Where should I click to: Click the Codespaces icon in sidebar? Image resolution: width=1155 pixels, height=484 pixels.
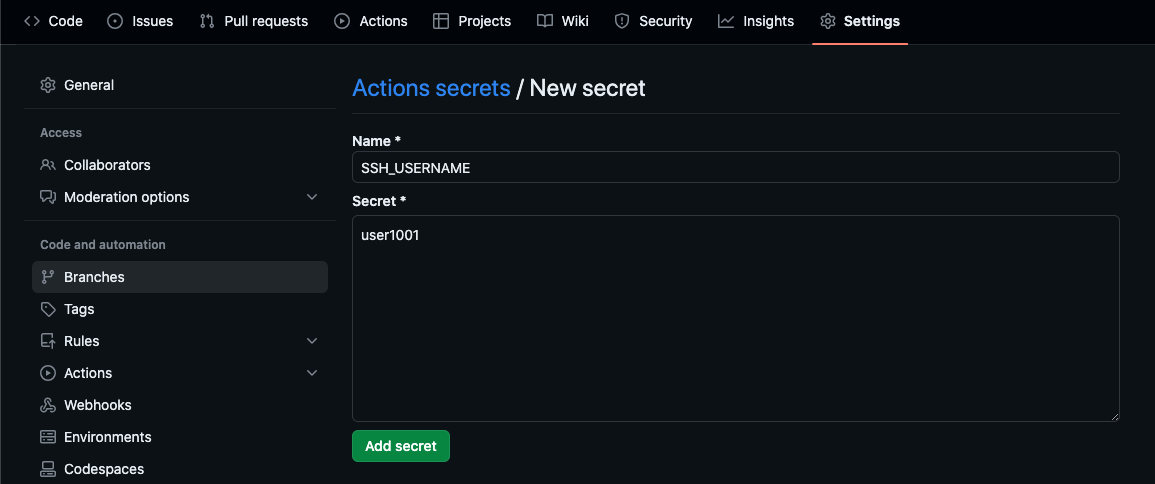48,469
